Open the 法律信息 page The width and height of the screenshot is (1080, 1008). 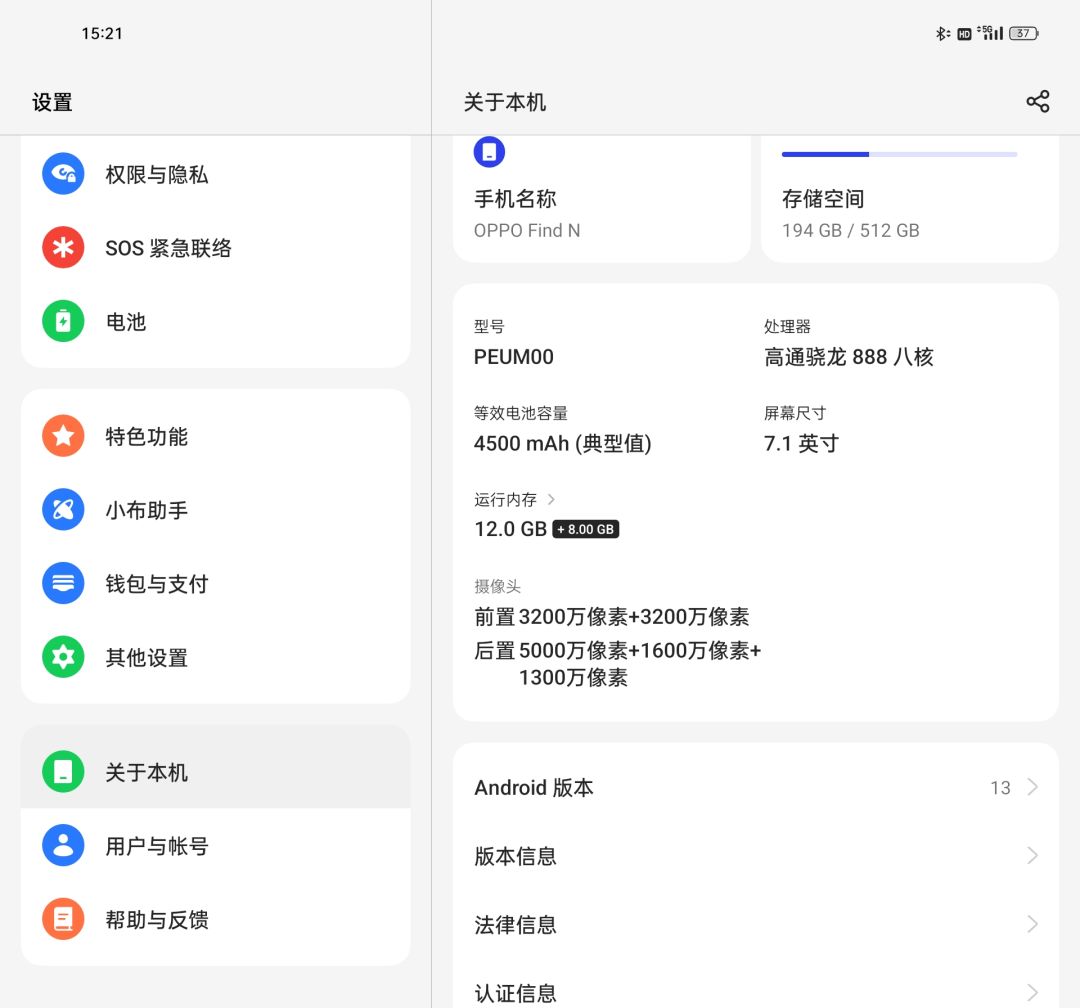pyautogui.click(x=756, y=924)
